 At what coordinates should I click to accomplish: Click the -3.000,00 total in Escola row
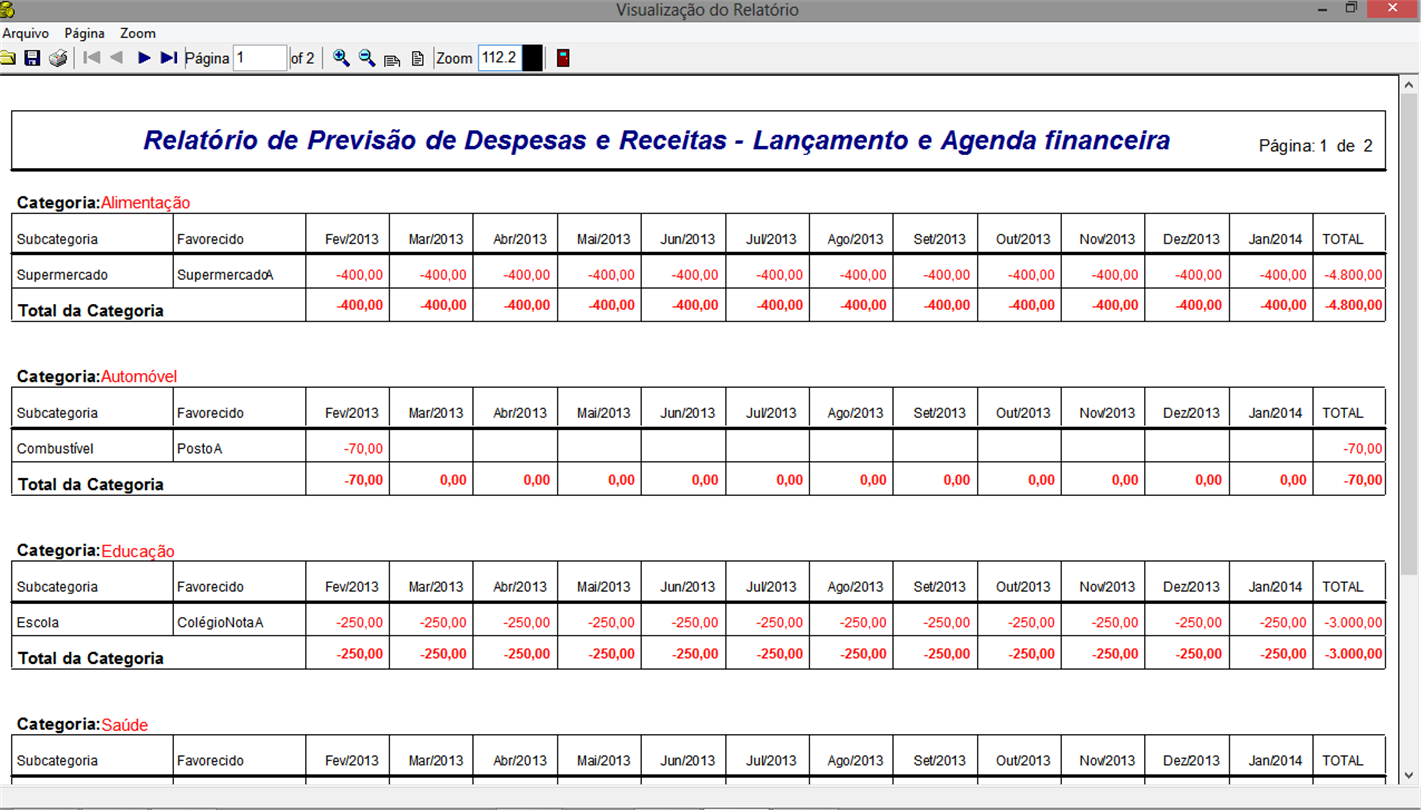(1353, 622)
